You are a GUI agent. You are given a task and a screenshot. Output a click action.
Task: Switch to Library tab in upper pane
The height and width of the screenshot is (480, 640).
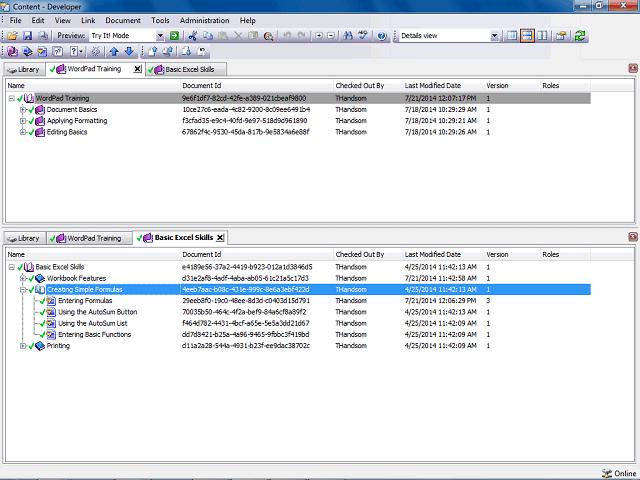click(x=24, y=69)
